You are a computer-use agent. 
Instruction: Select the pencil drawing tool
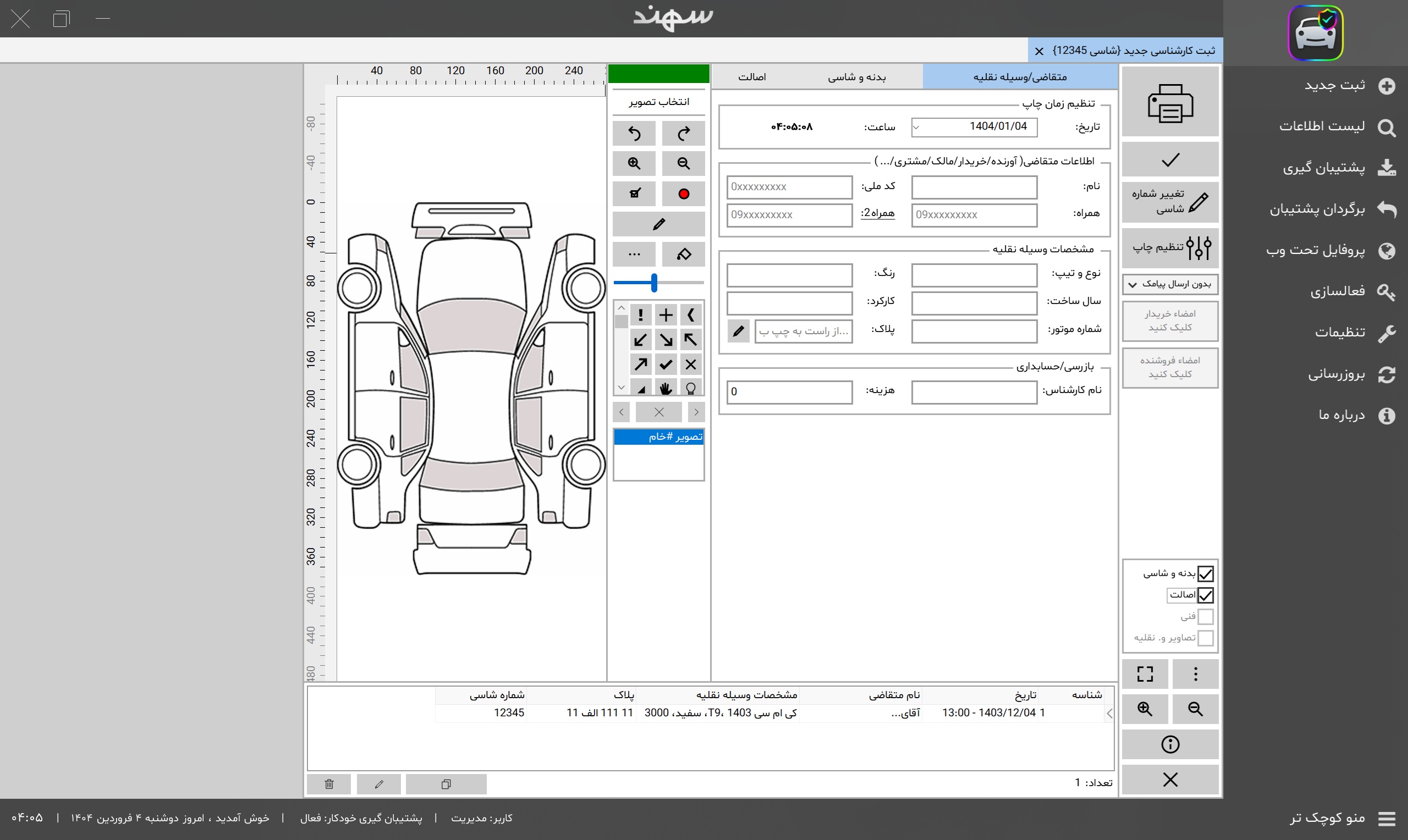point(658,225)
